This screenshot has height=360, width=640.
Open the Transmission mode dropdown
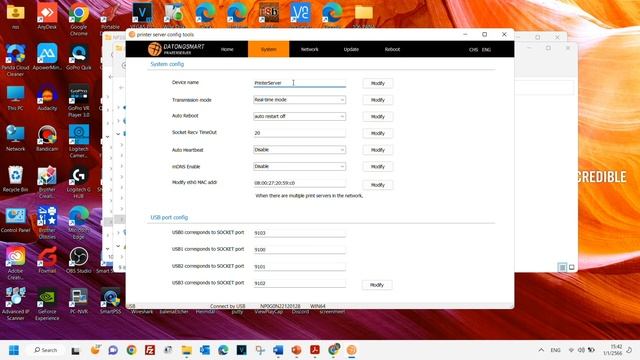(x=299, y=100)
